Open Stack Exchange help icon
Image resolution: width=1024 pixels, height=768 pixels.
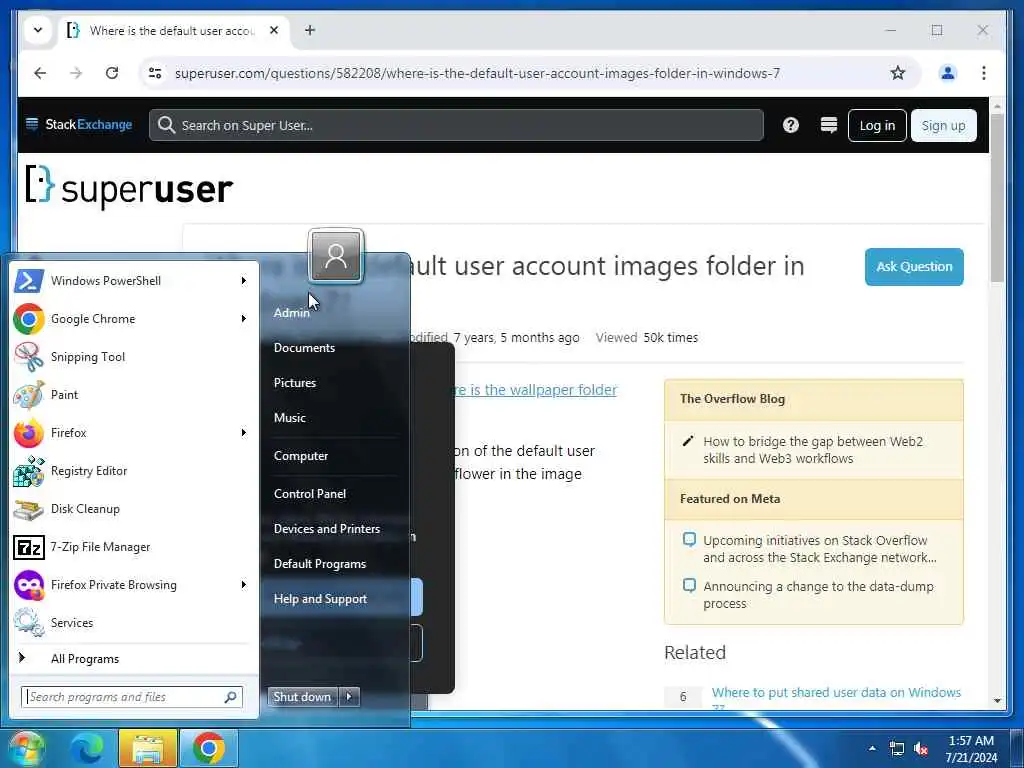(791, 125)
